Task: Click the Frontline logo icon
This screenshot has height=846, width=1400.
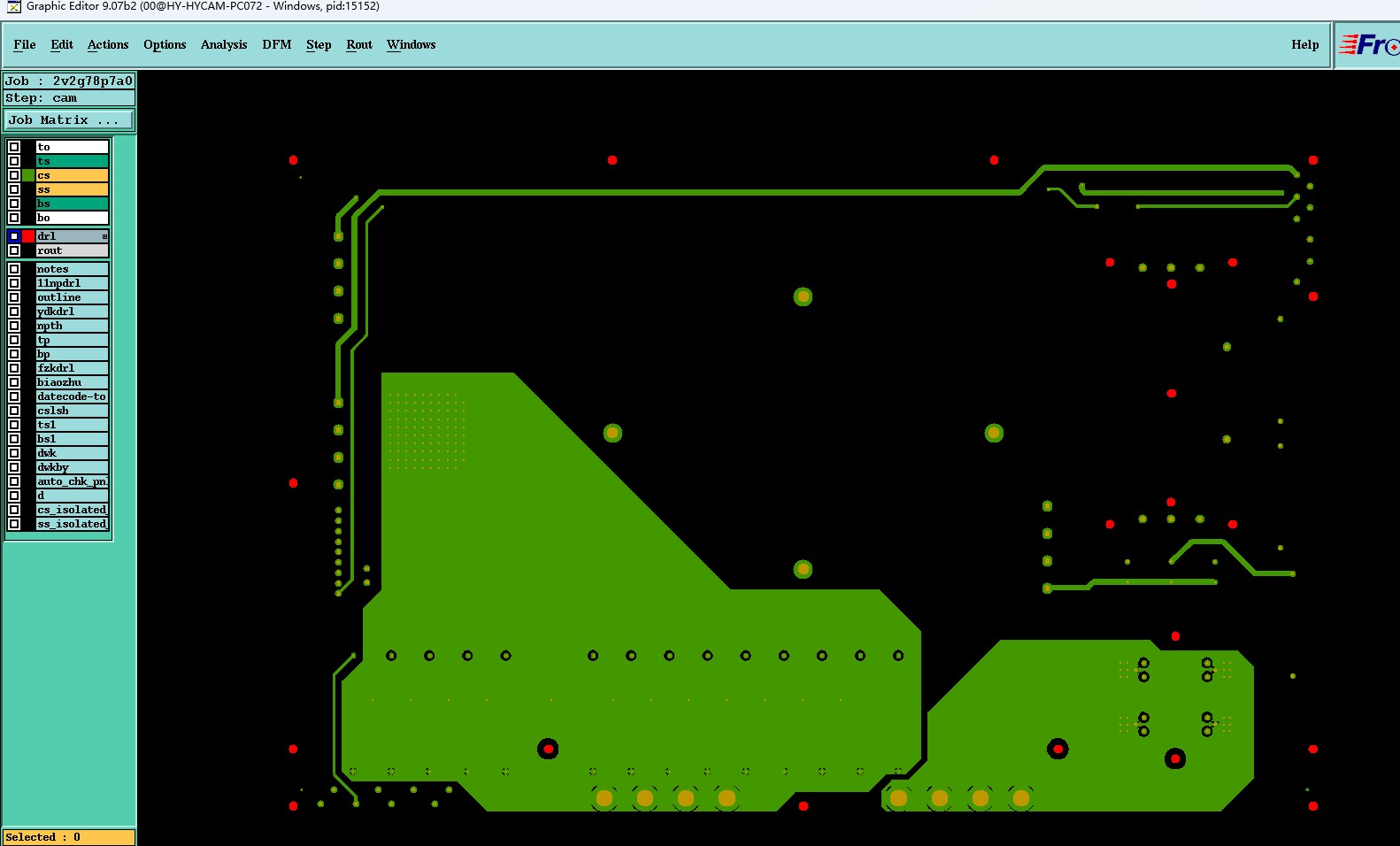Action: [x=1368, y=45]
